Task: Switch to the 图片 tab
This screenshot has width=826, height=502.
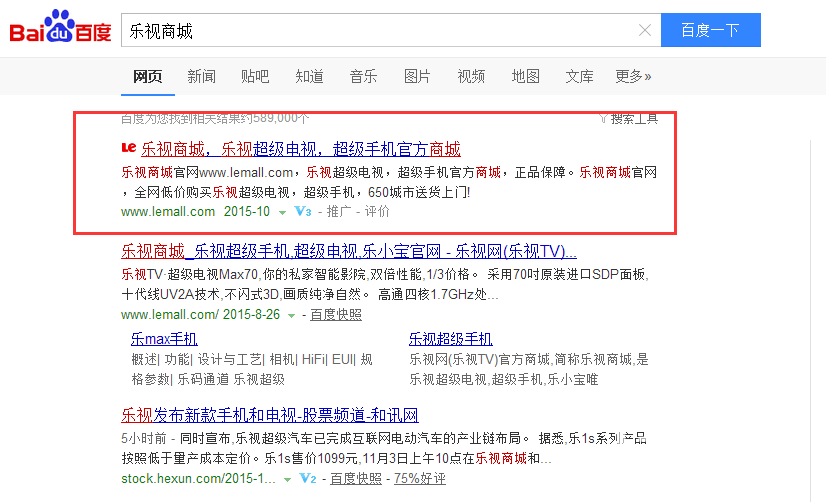Action: click(417, 76)
